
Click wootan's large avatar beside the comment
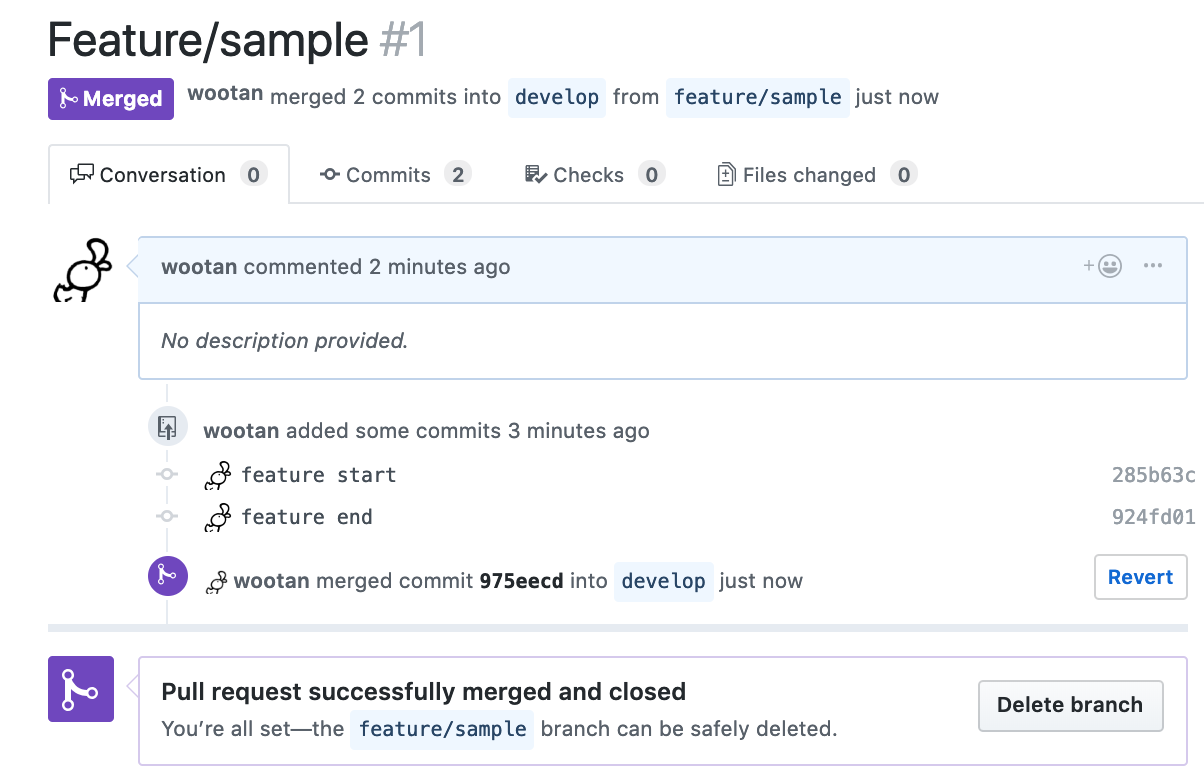tap(82, 270)
